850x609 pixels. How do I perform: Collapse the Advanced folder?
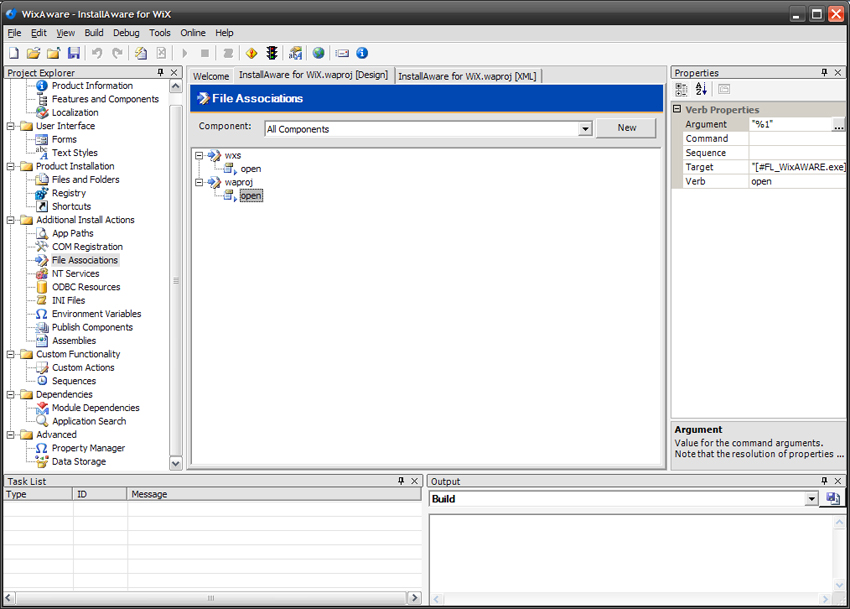[11, 434]
